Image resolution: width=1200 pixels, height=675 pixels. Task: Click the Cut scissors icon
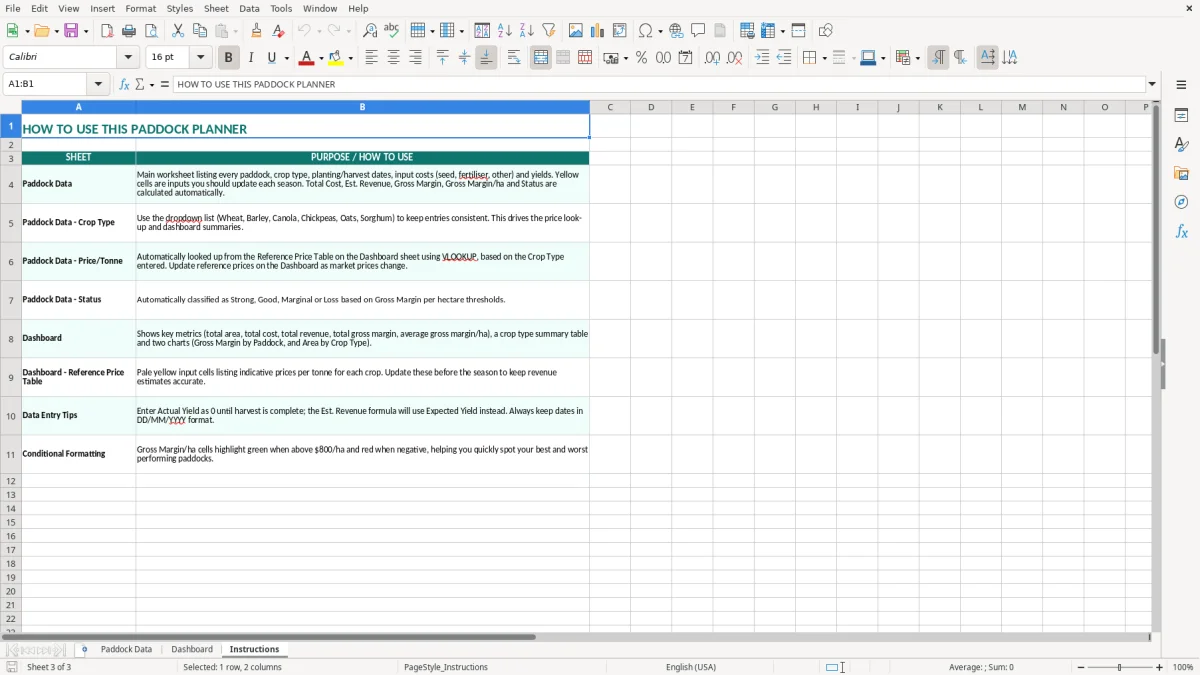coord(178,31)
